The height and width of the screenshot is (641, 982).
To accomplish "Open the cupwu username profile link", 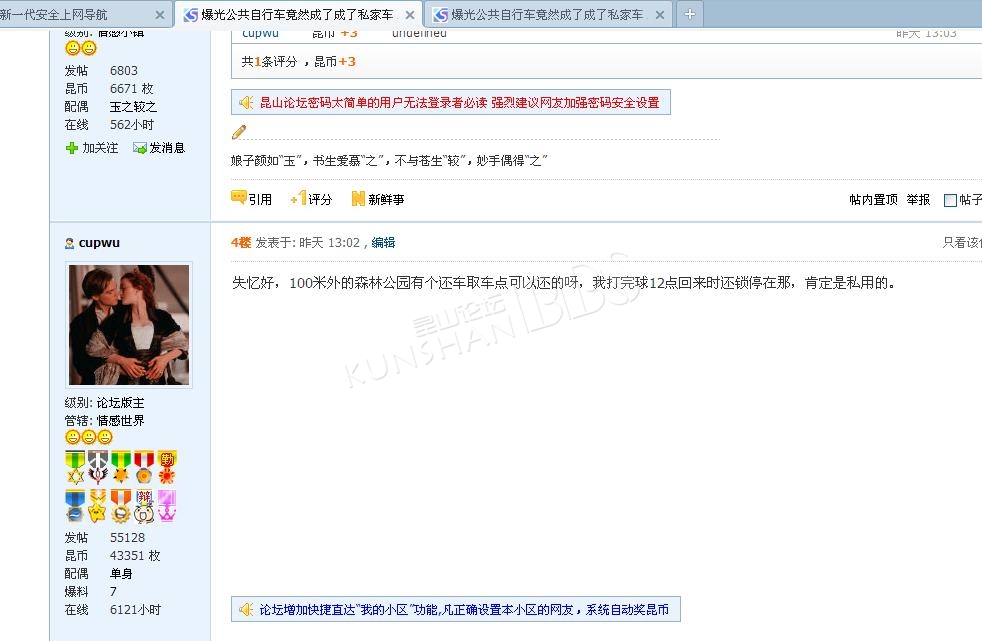I will (99, 242).
